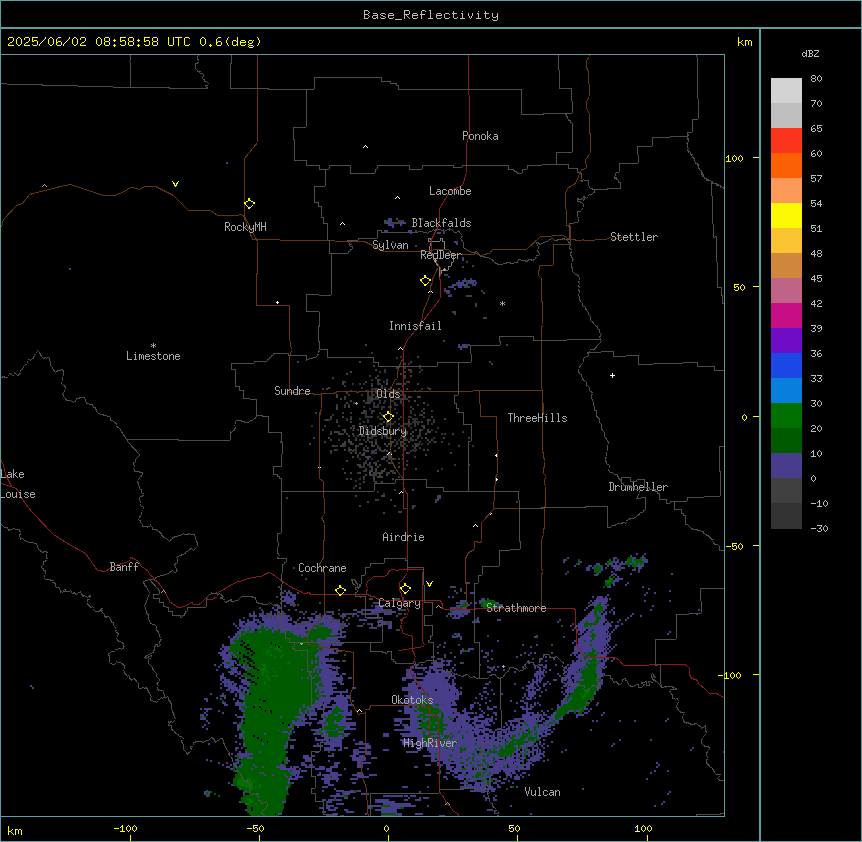862x842 pixels.
Task: Click the 80 dBZ light gray swatch
Action: click(786, 90)
